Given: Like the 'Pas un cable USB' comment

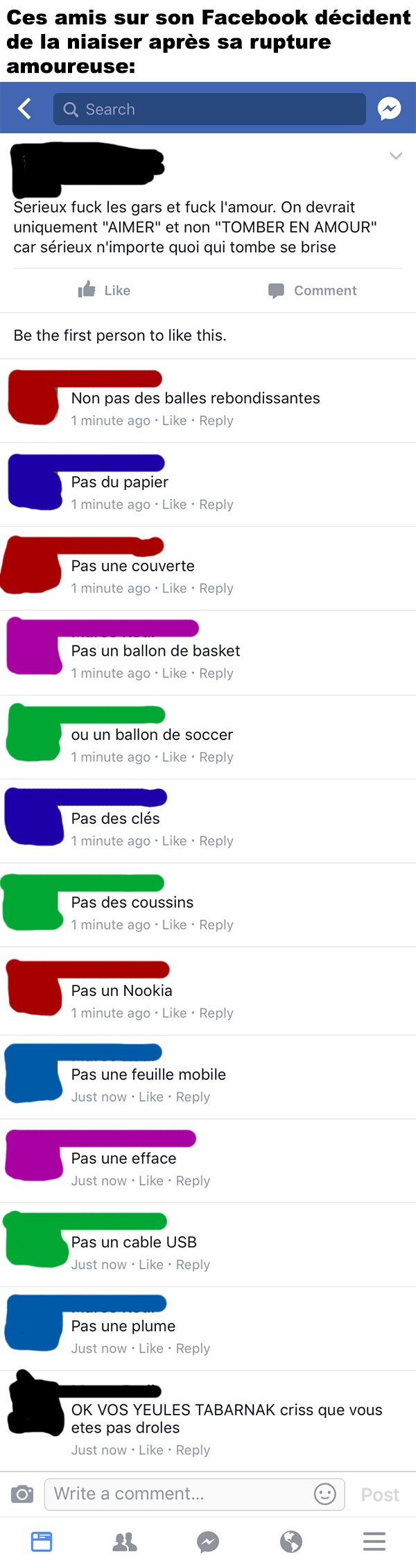Looking at the screenshot, I should coord(151,1265).
